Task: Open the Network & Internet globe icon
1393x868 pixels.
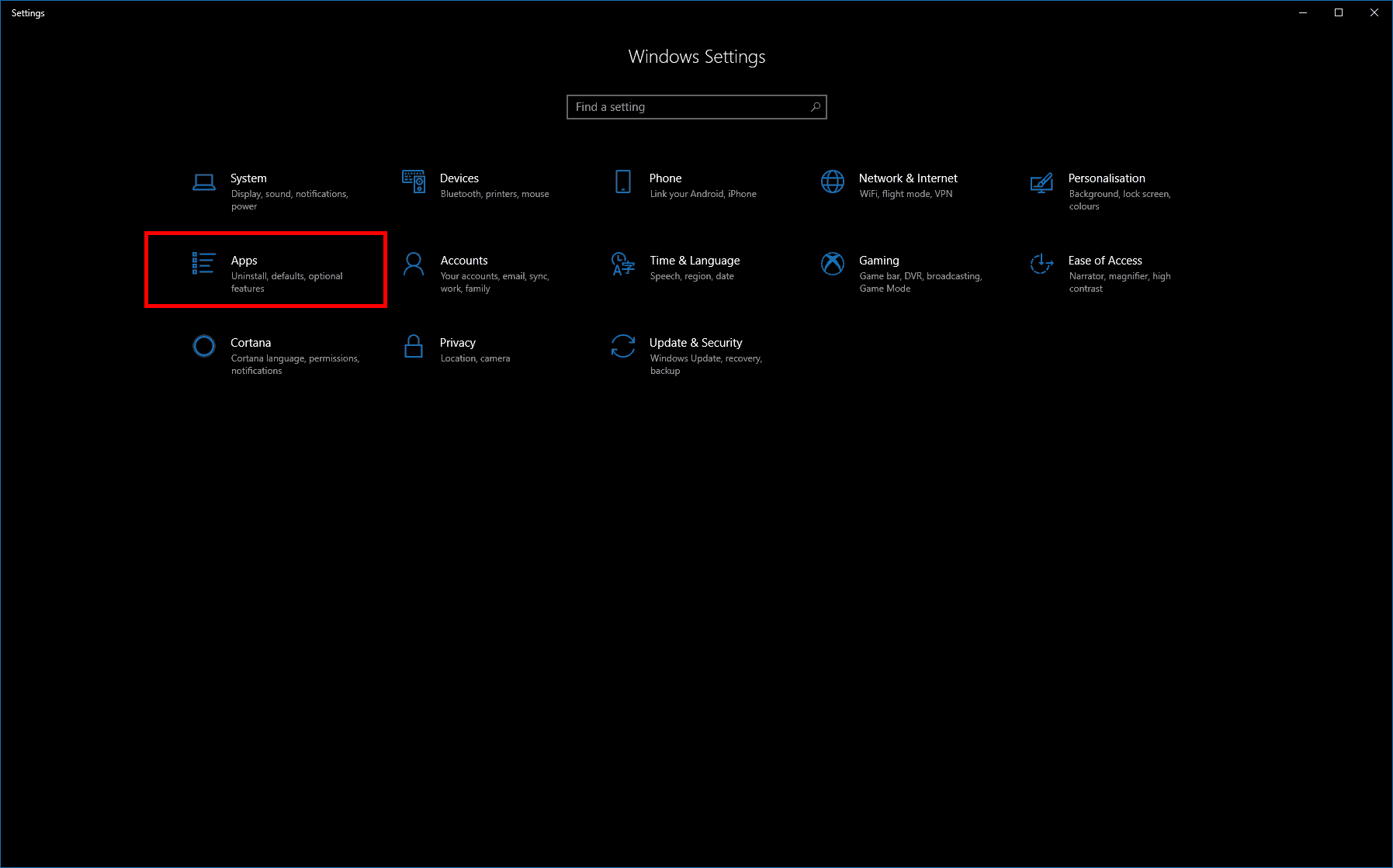Action: pyautogui.click(x=833, y=182)
